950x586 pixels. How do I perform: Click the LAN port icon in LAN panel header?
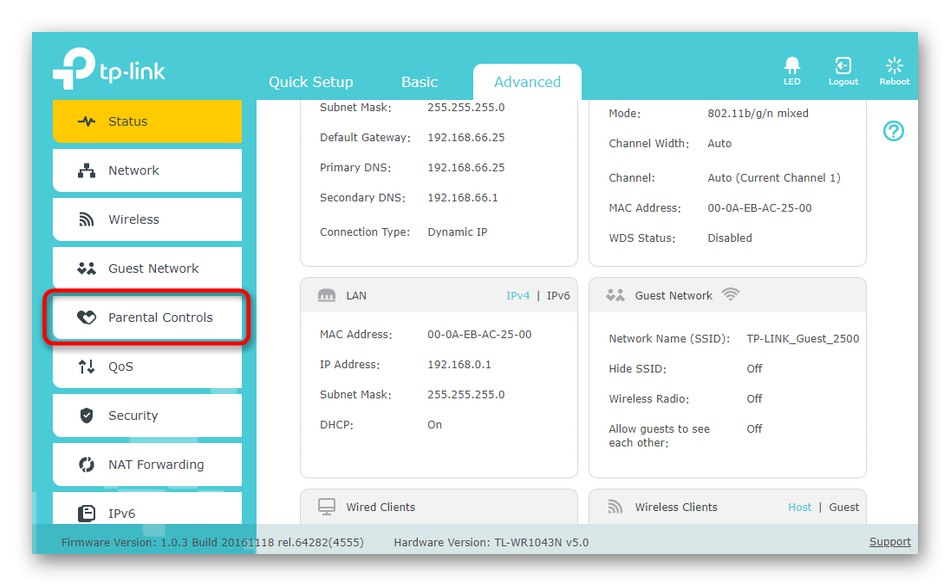click(327, 295)
